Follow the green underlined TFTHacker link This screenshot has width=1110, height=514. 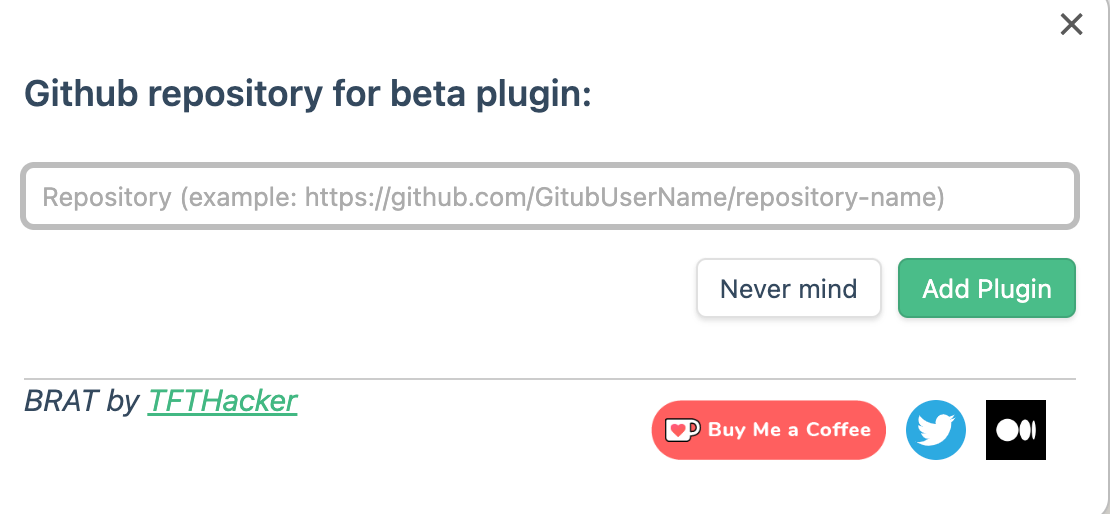[x=222, y=401]
